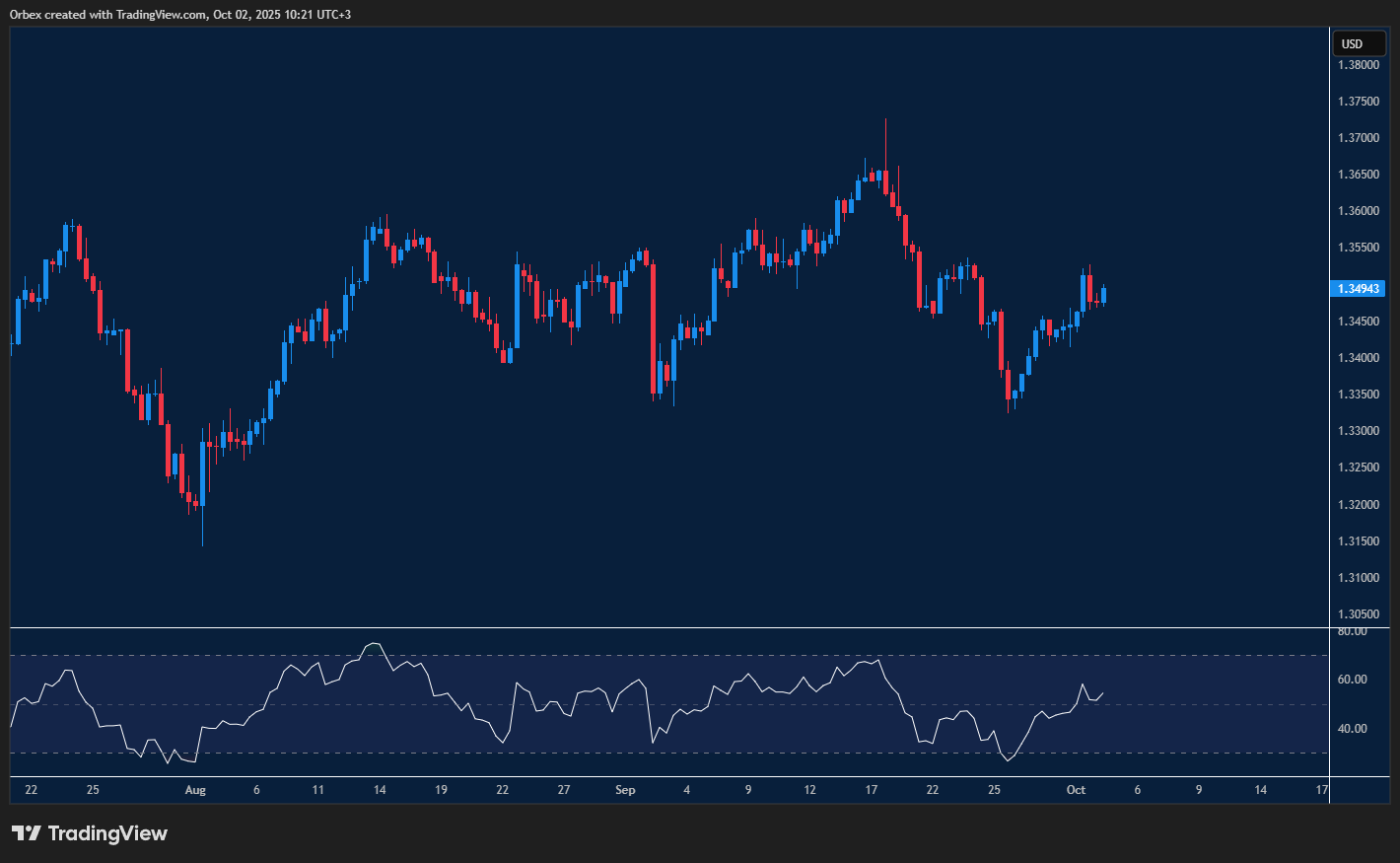Click the 1.38000 price scale label
This screenshot has height=863, width=1400.
[x=1358, y=65]
